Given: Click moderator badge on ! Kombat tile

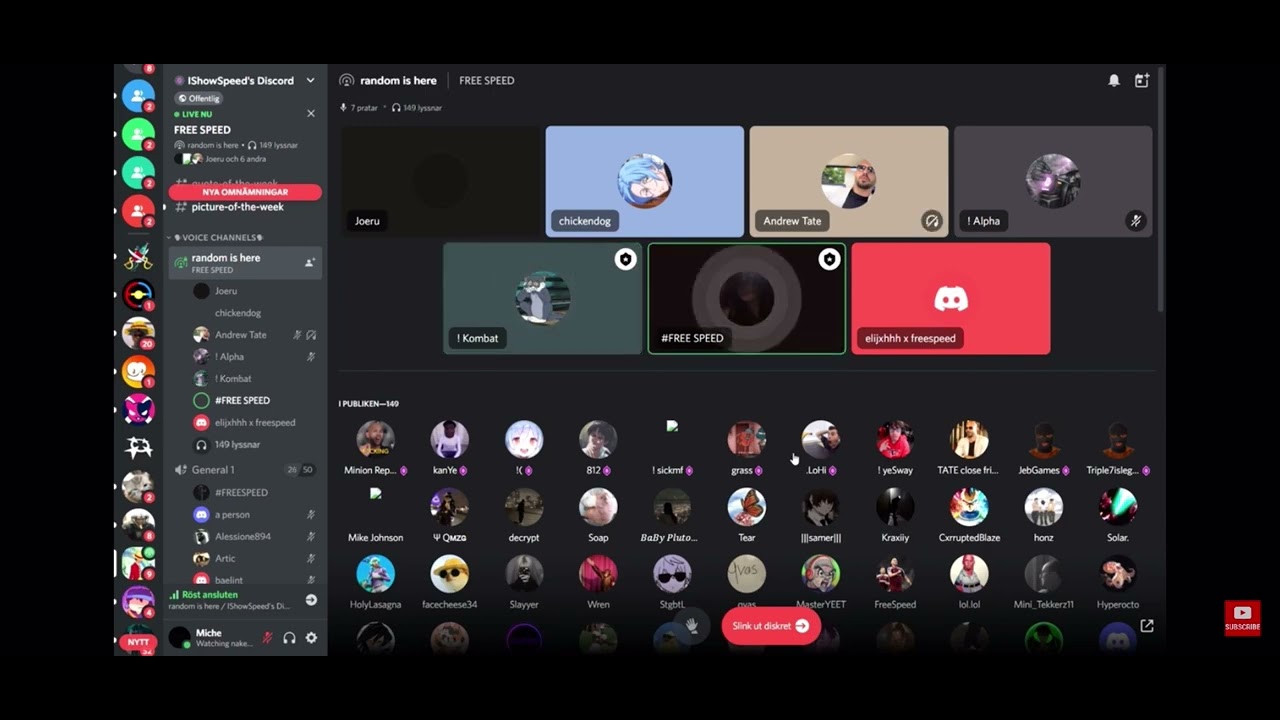Looking at the screenshot, I should point(625,260).
